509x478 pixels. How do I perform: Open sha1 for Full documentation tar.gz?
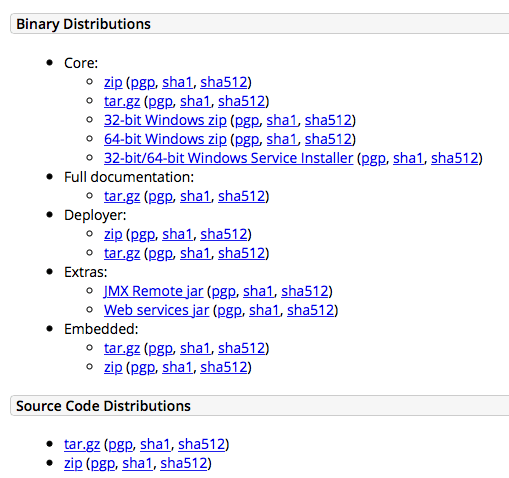tap(195, 196)
